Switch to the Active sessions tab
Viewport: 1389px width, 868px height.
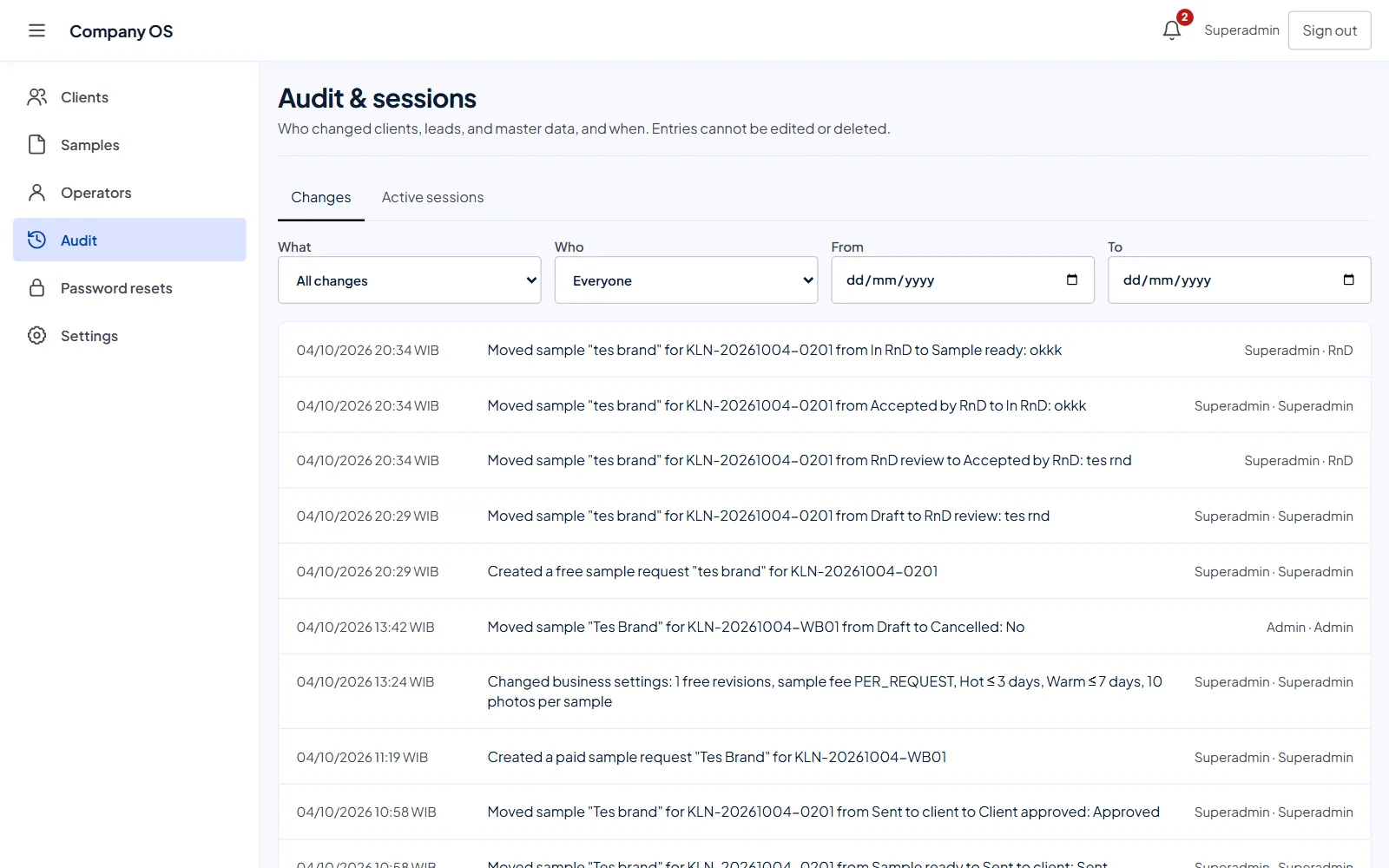tap(432, 197)
